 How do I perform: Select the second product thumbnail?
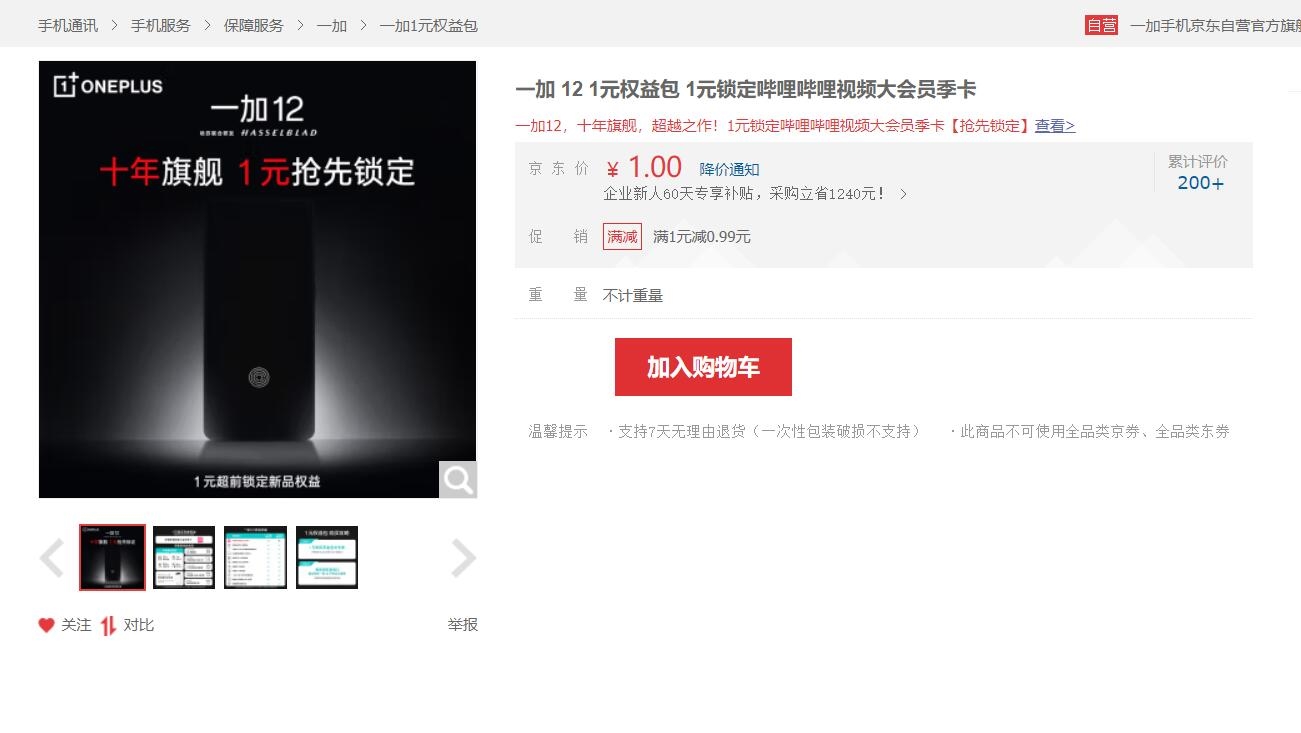tap(184, 557)
